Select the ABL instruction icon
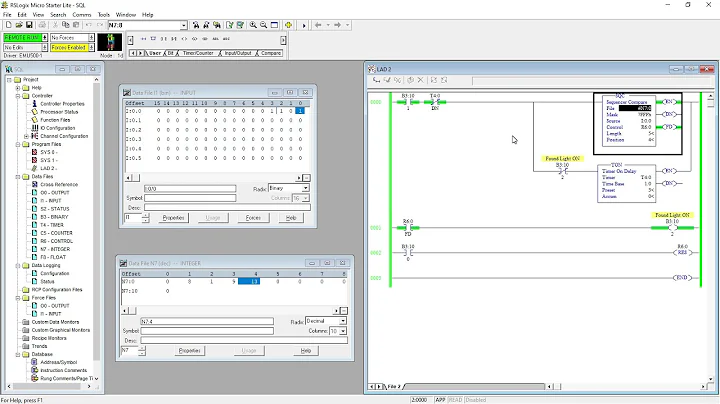This screenshot has width=720, height=404. pyautogui.click(x=216, y=39)
